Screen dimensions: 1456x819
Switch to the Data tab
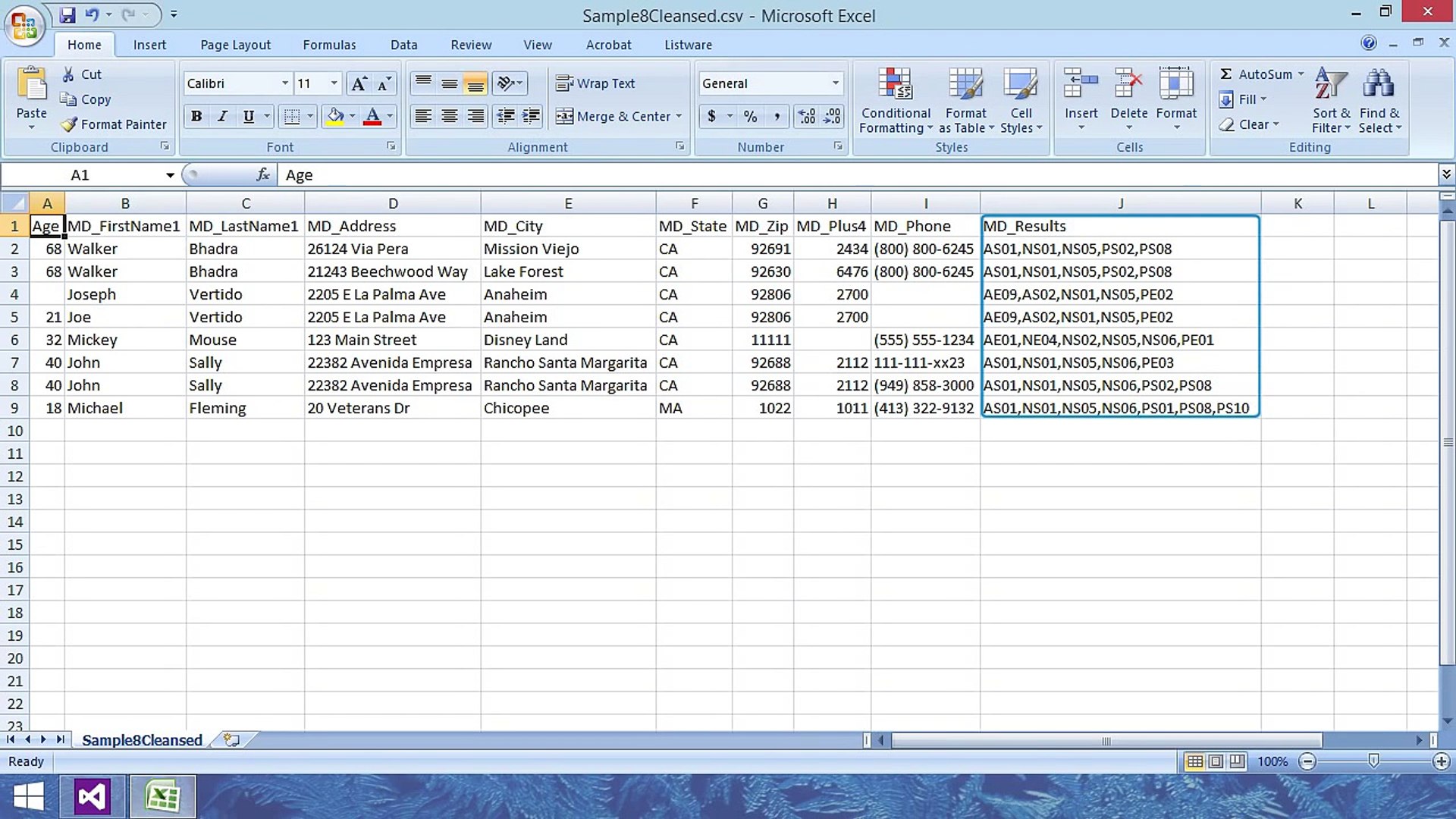click(x=403, y=45)
